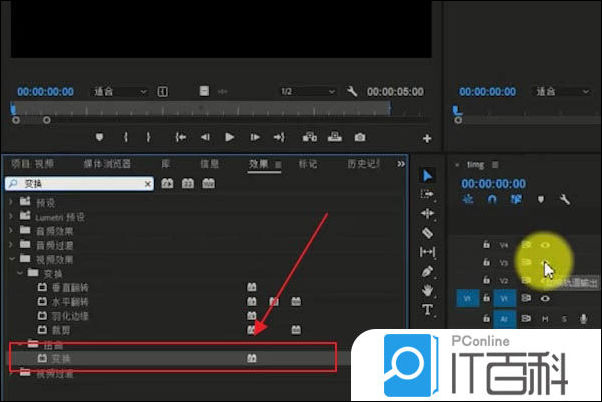Open the source monitor button editor plus
Screen dimensions: 602x402
427,138
